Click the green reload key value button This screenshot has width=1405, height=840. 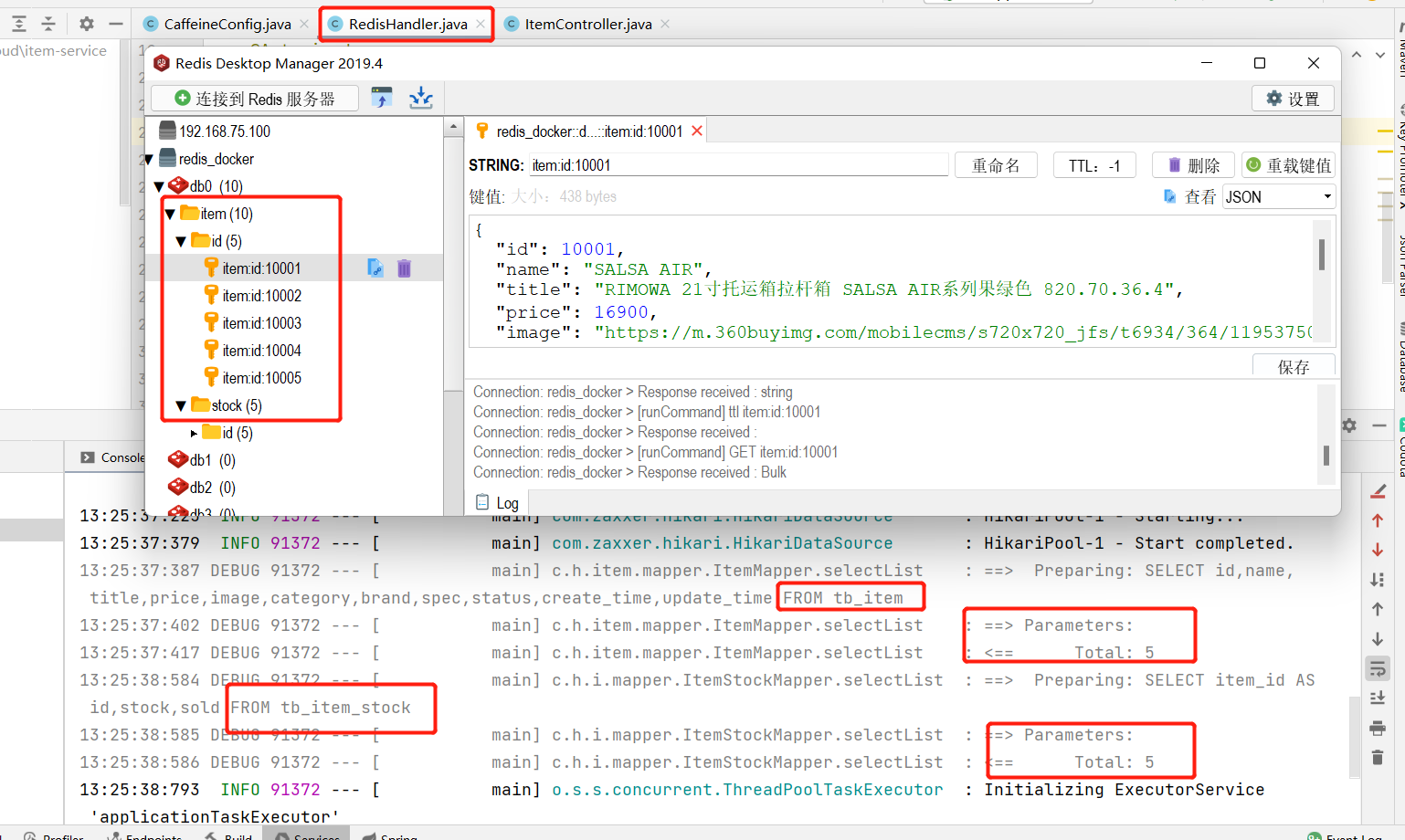click(1288, 165)
